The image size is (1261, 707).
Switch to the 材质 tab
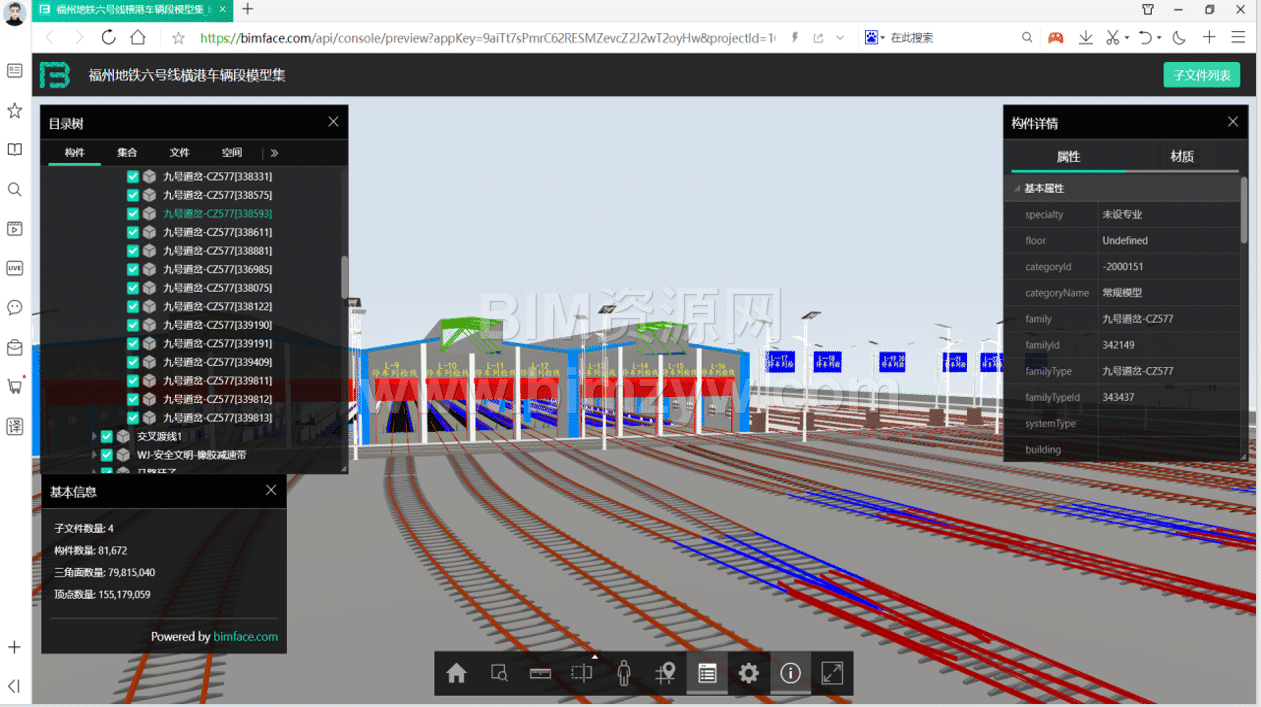(x=1182, y=157)
